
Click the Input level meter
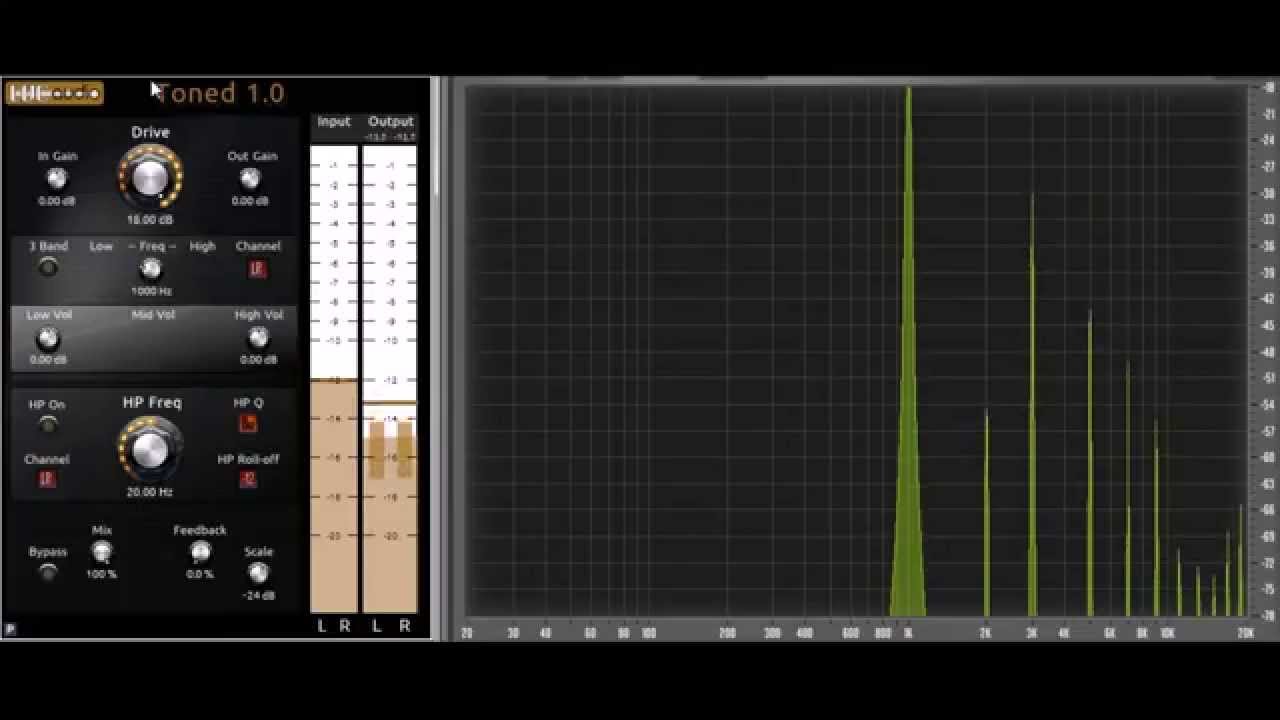click(x=334, y=379)
